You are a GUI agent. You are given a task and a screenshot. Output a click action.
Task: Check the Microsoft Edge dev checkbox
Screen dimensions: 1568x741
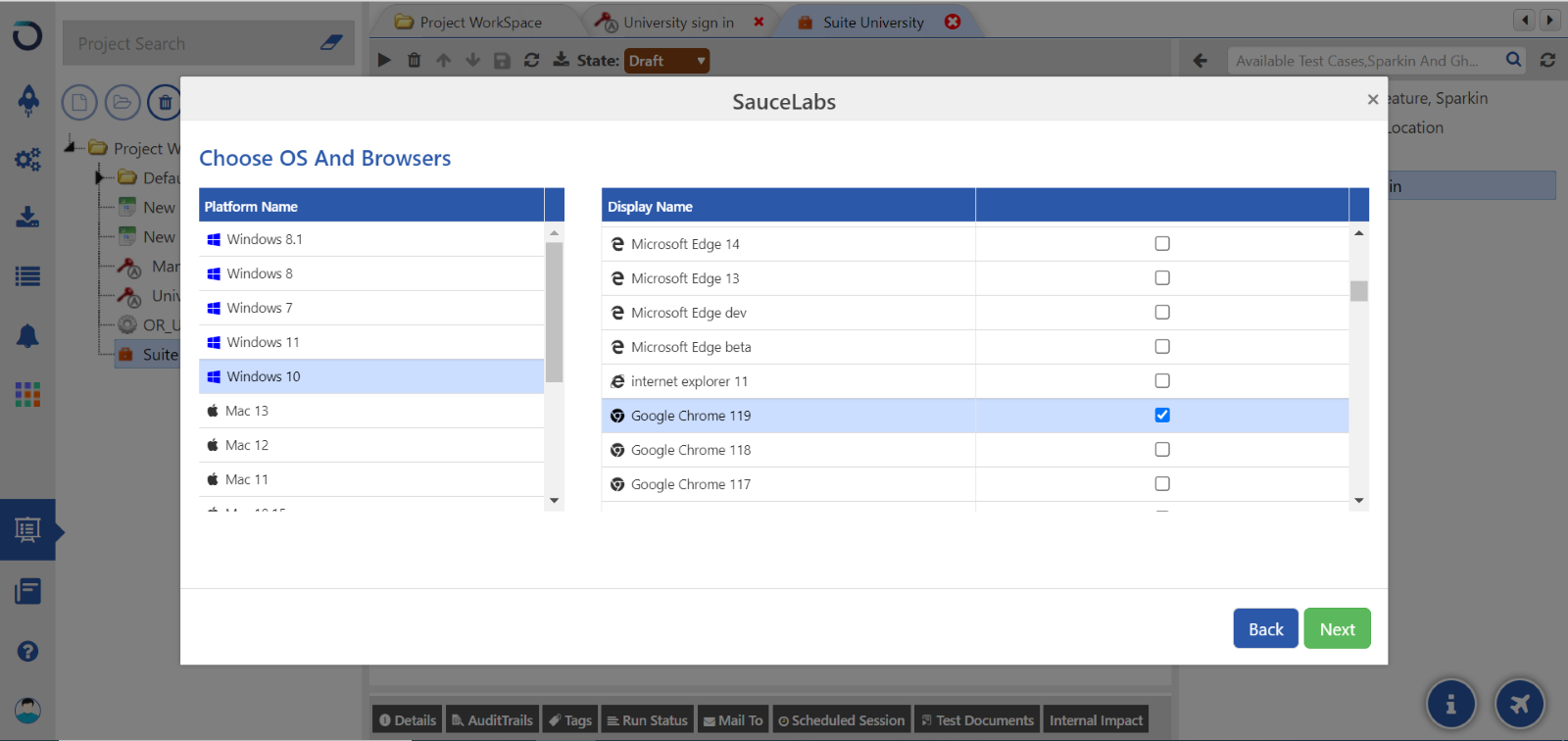tap(1162, 312)
